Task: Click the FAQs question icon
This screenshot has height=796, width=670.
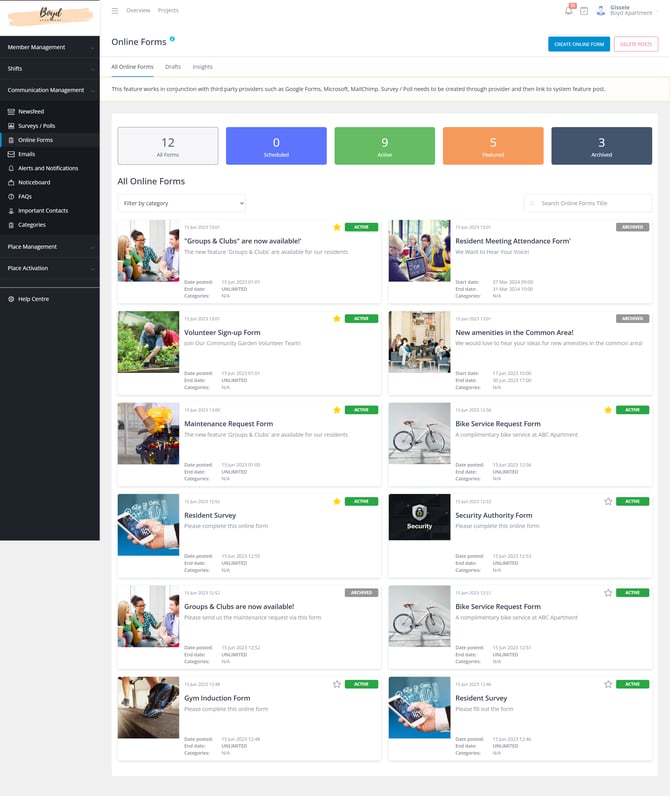Action: 11,196
